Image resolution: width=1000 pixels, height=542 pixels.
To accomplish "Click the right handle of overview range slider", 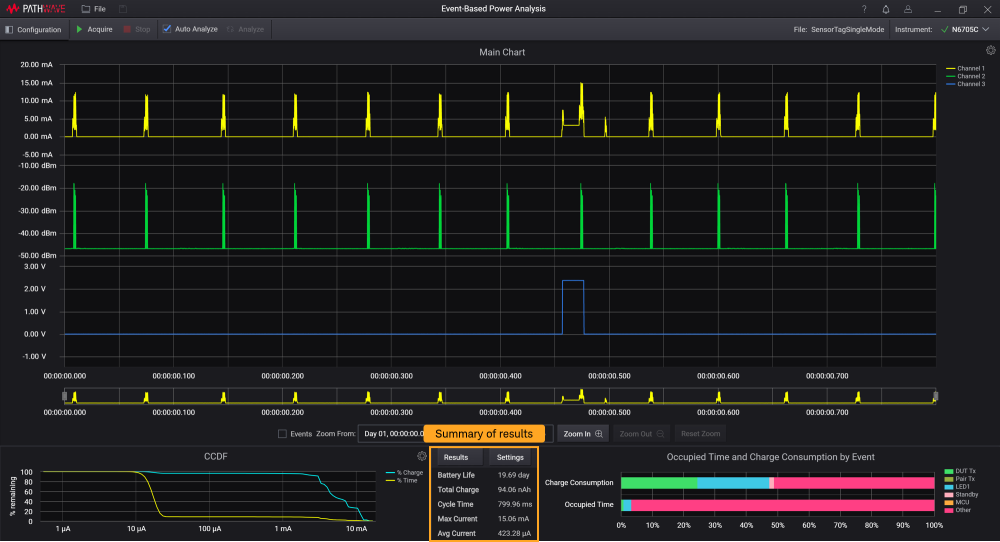I will 935,397.
